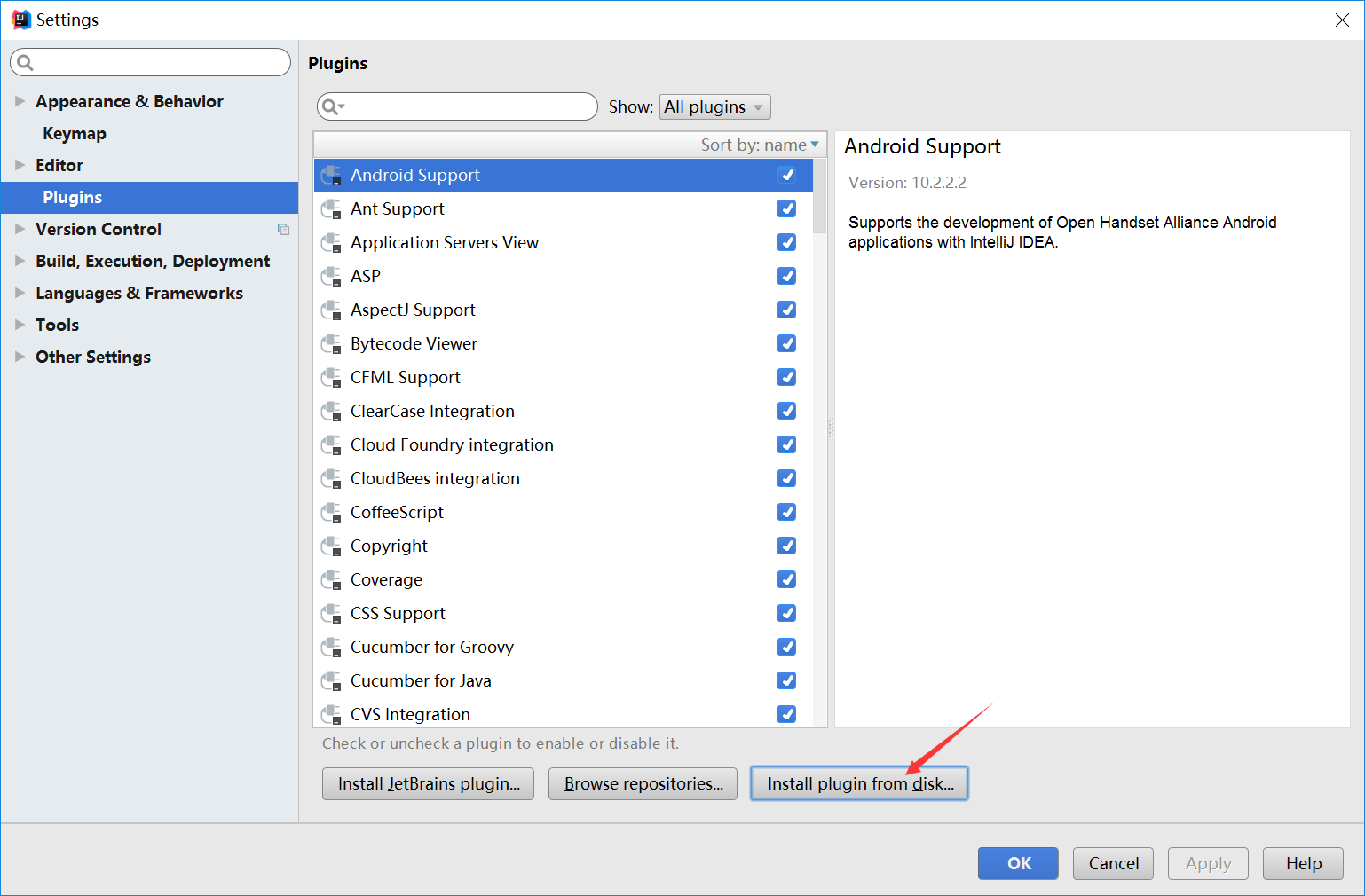1365x896 pixels.
Task: Disable the AspectJ Support checkbox
Action: point(786,310)
